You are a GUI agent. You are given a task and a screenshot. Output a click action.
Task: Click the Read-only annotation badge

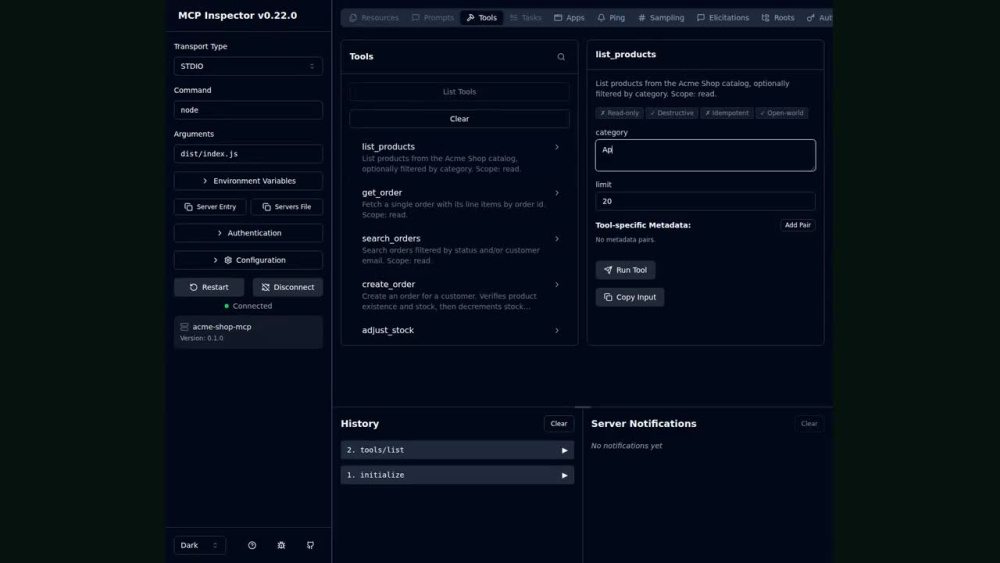point(619,113)
